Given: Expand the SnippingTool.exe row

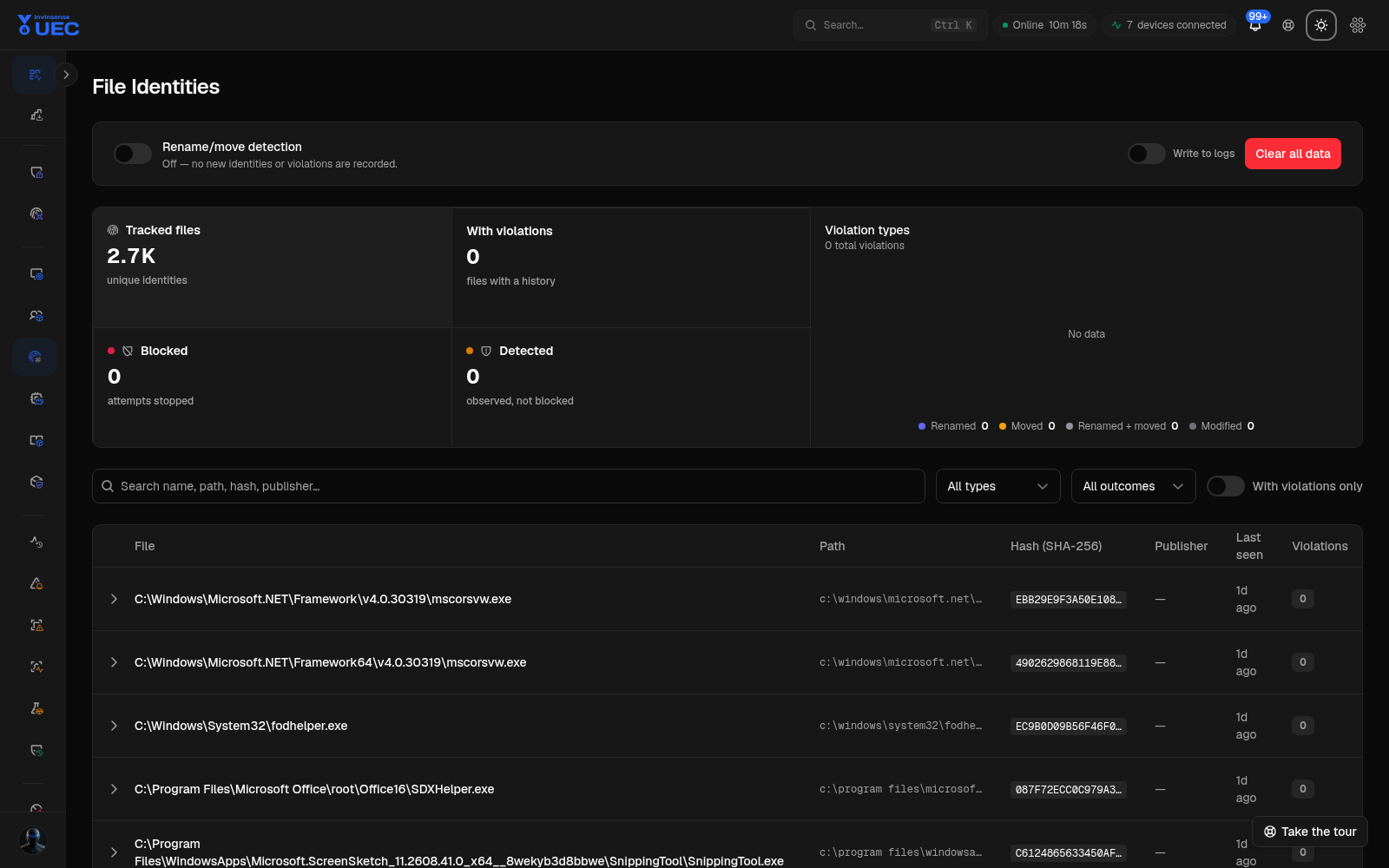Looking at the screenshot, I should coord(114,852).
